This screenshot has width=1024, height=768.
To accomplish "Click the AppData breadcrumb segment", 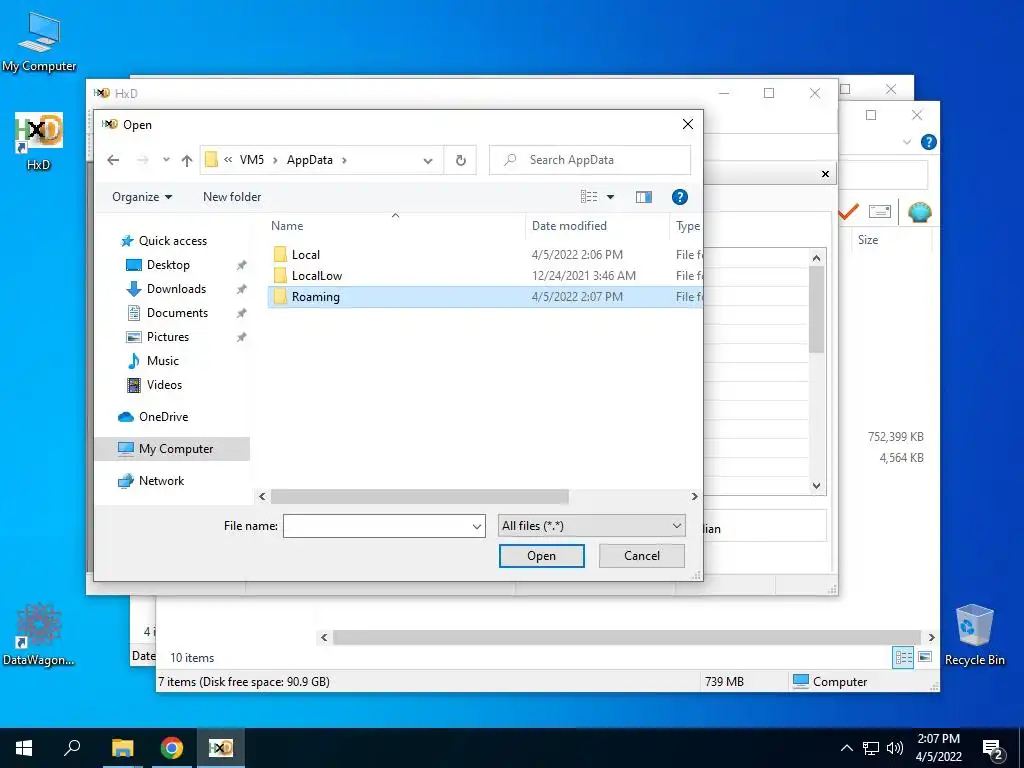I will [310, 160].
